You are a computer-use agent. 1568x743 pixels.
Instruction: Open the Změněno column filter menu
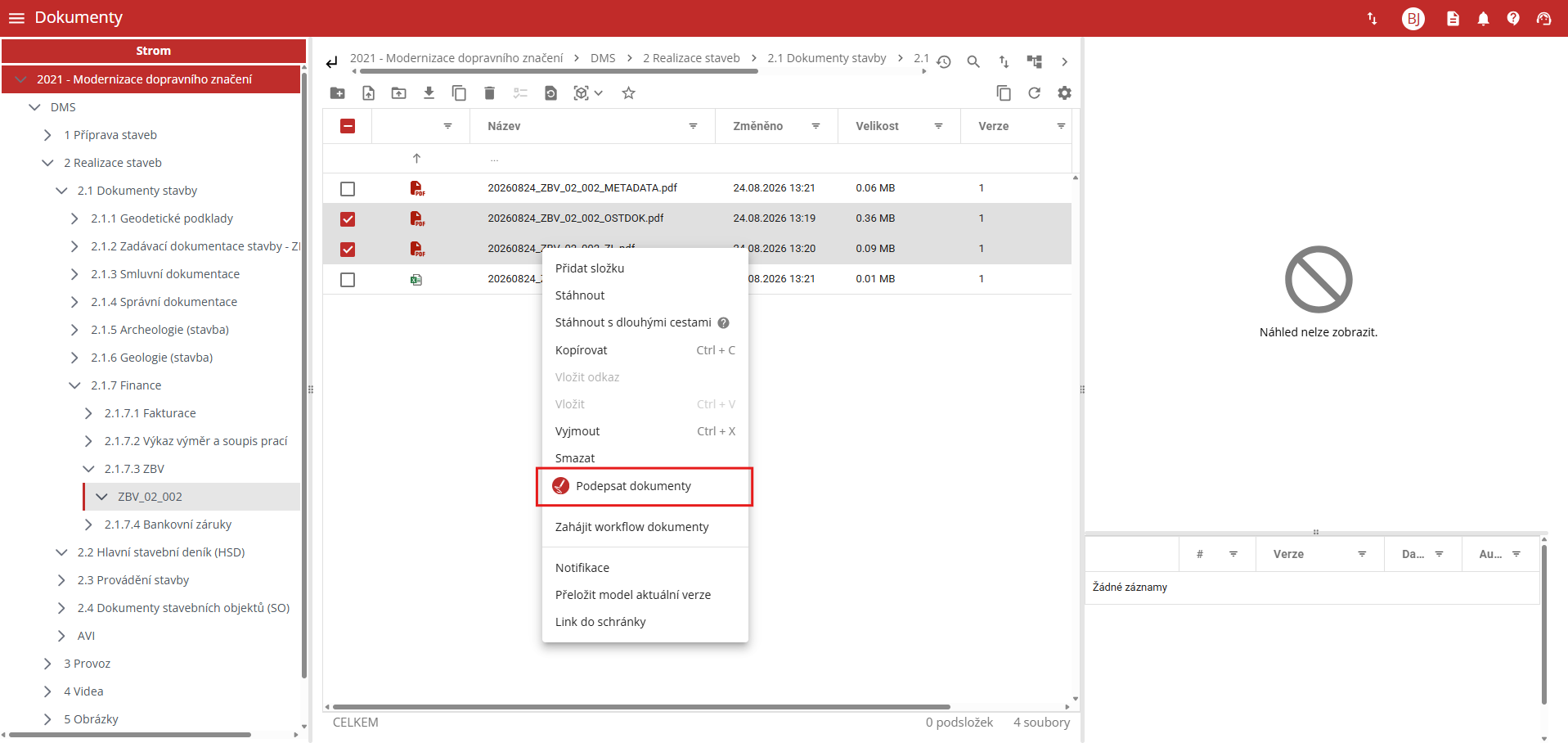(815, 126)
